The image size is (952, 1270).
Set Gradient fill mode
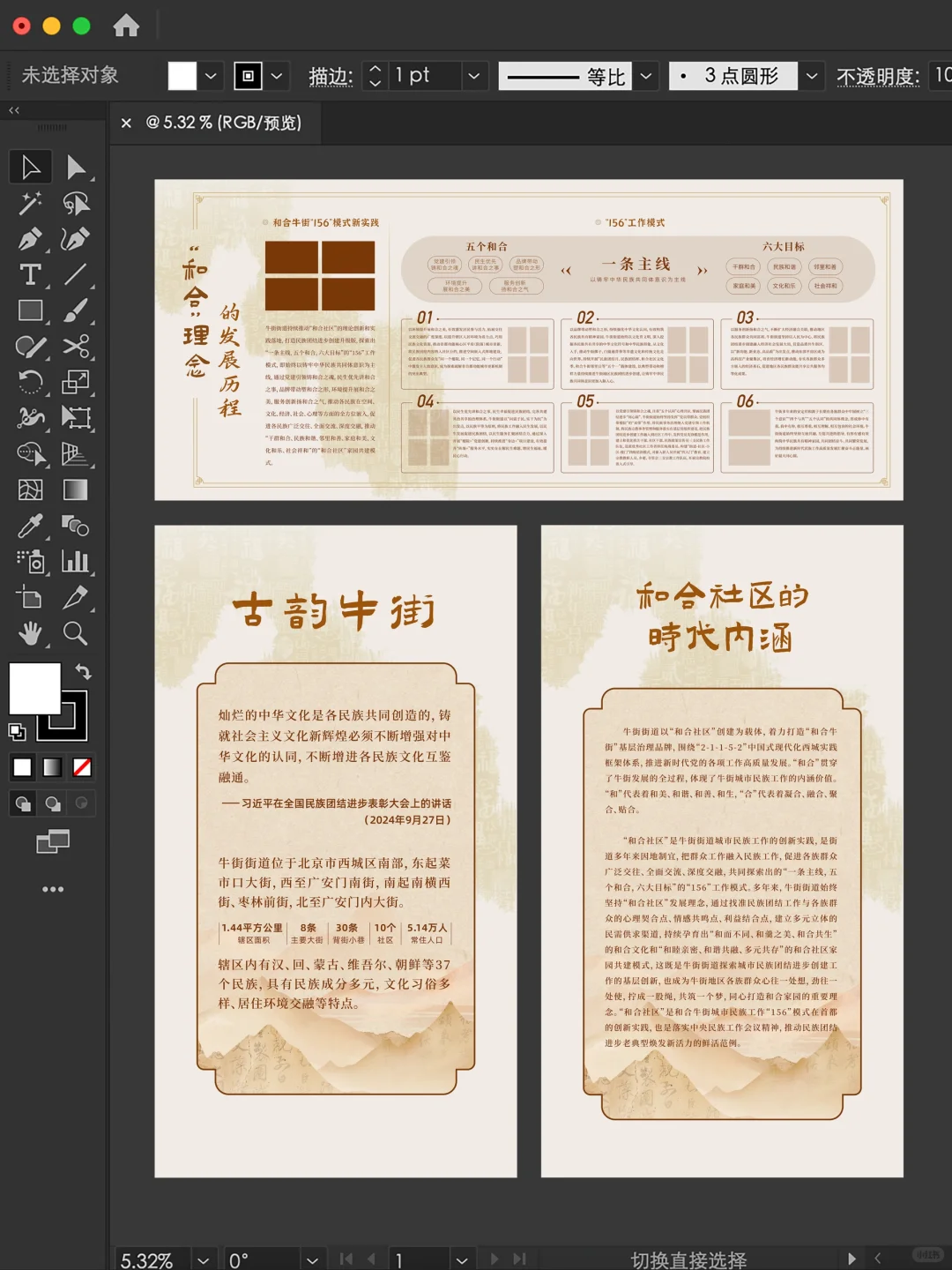tap(53, 767)
